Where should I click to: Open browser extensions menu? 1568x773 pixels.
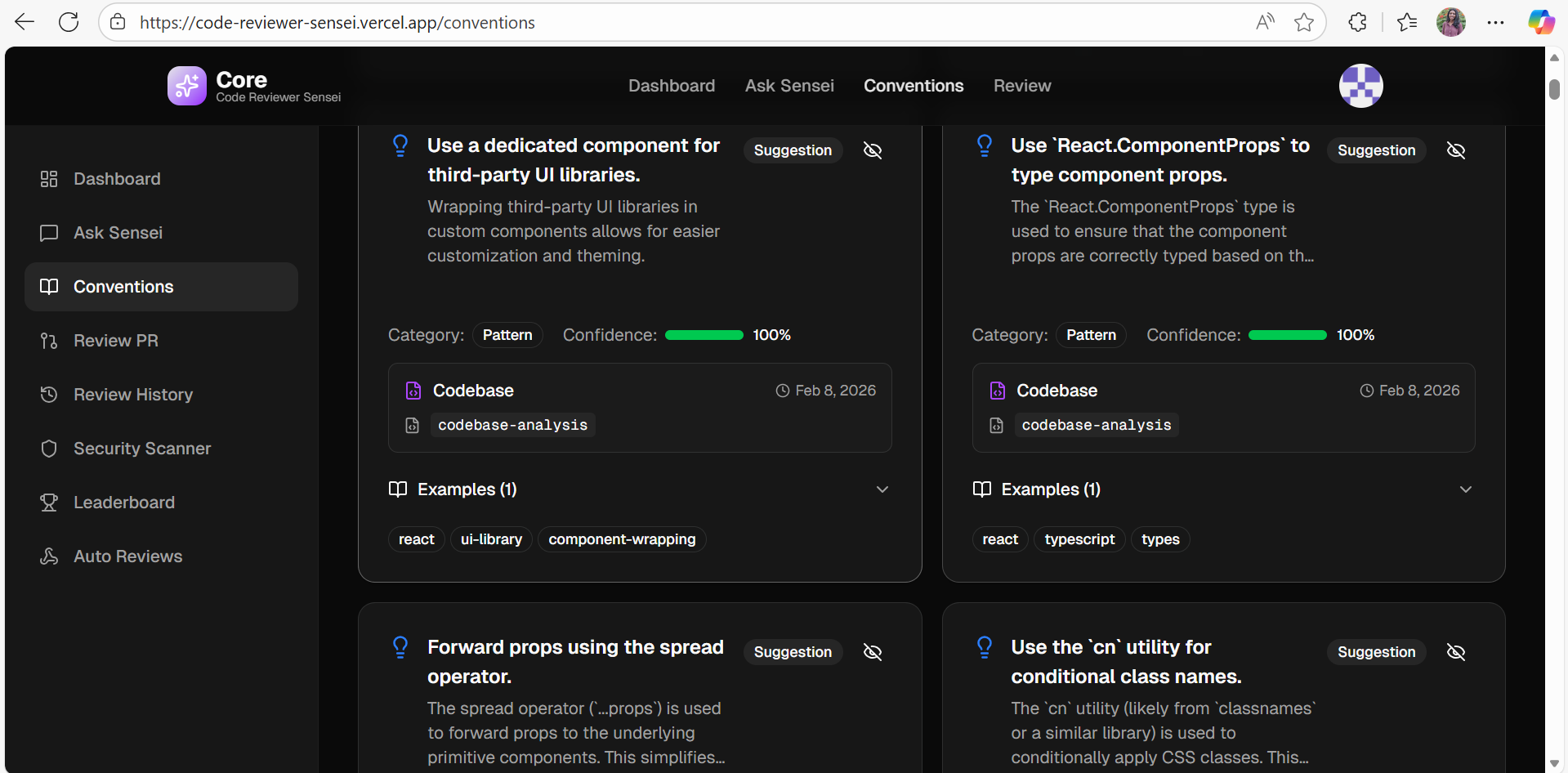tap(1357, 22)
